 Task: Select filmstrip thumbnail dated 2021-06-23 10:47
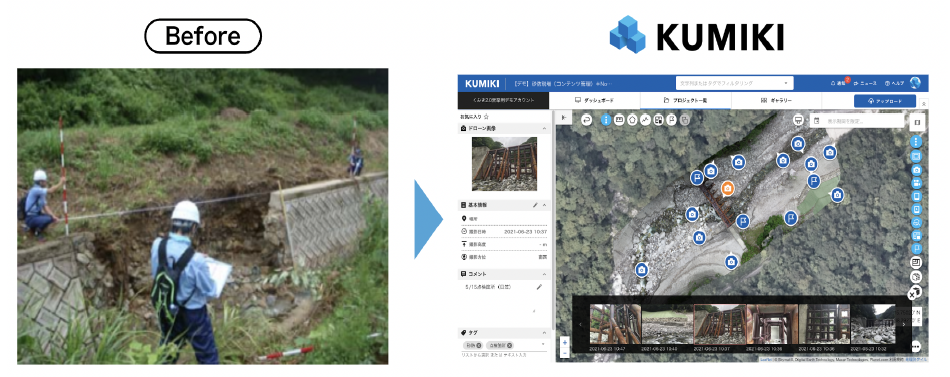click(x=615, y=324)
